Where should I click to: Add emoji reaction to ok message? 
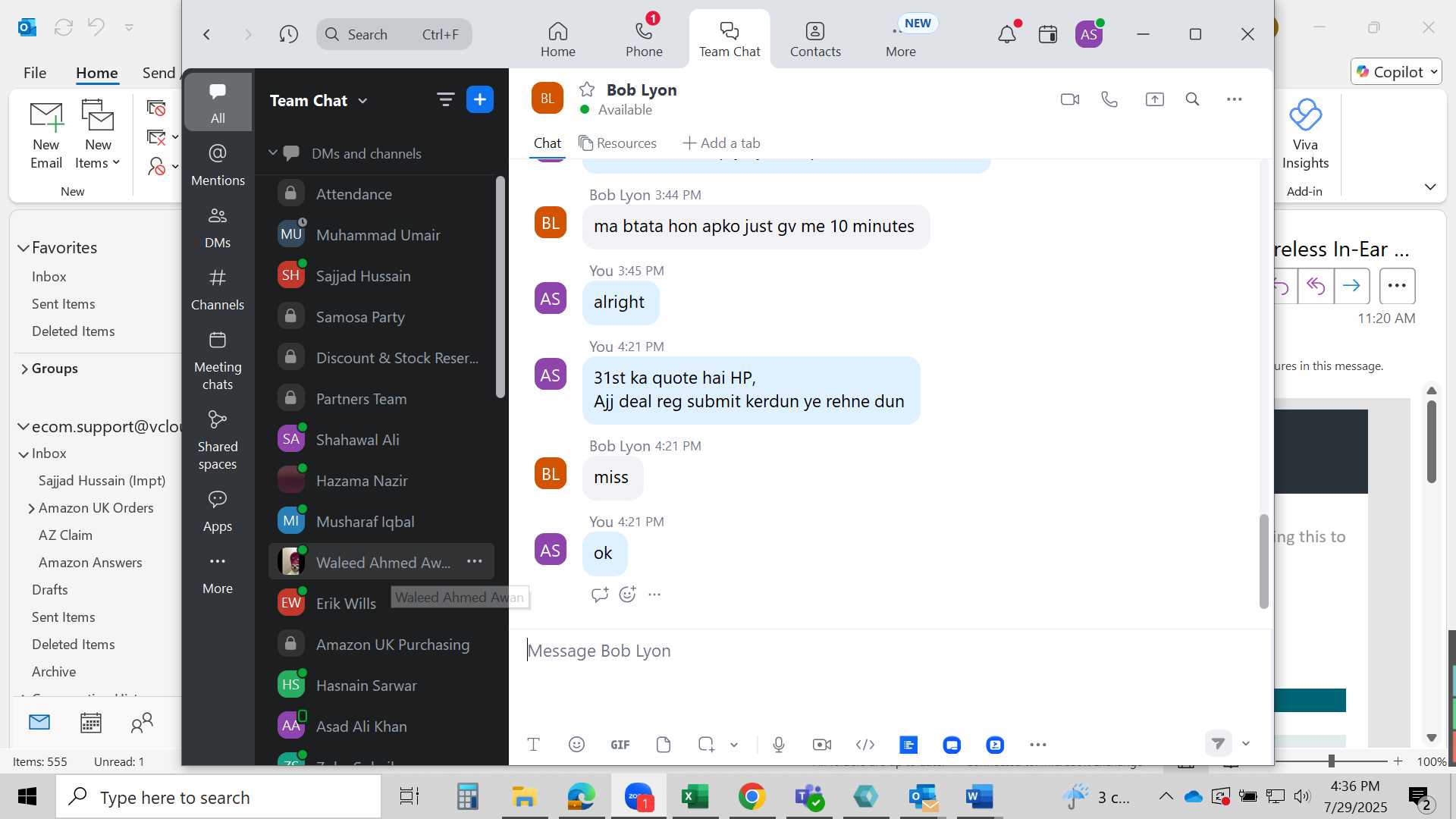point(627,595)
